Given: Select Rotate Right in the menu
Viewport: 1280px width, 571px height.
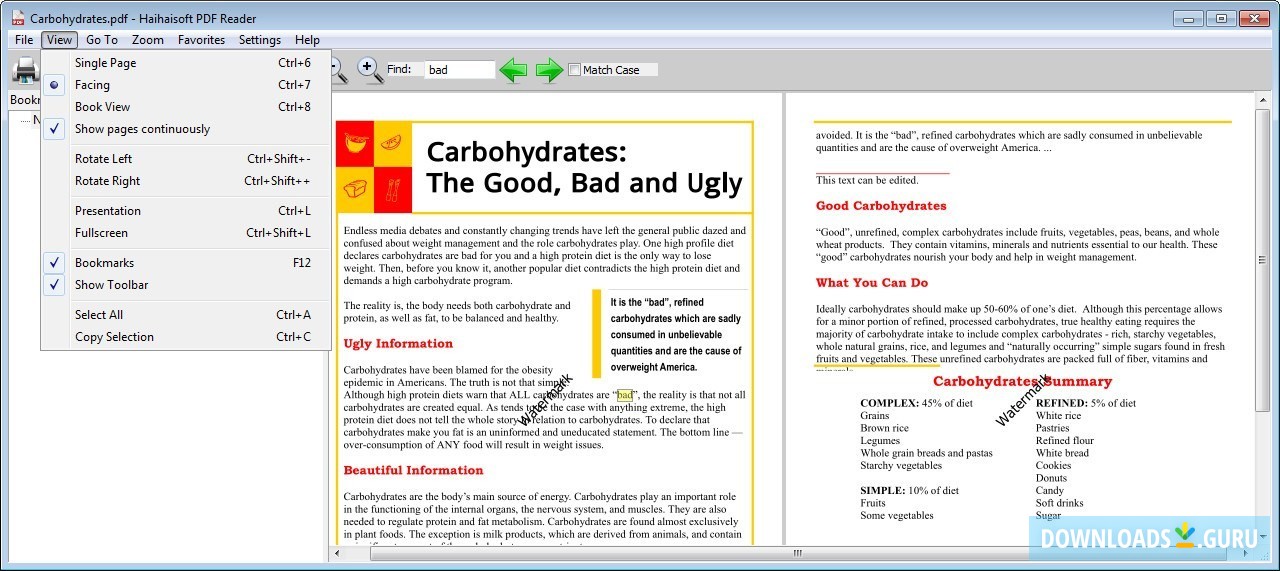Looking at the screenshot, I should 186,181.
